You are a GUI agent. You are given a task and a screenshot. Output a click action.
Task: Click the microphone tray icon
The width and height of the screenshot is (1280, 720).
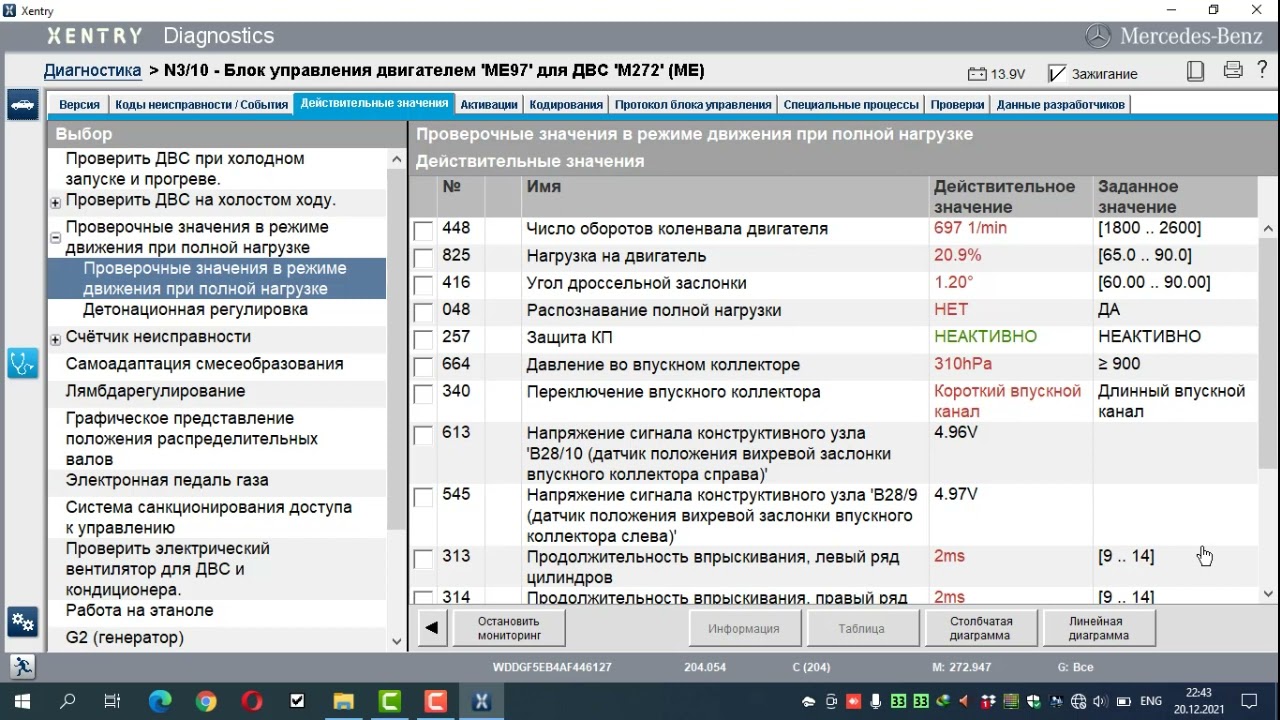(x=876, y=702)
